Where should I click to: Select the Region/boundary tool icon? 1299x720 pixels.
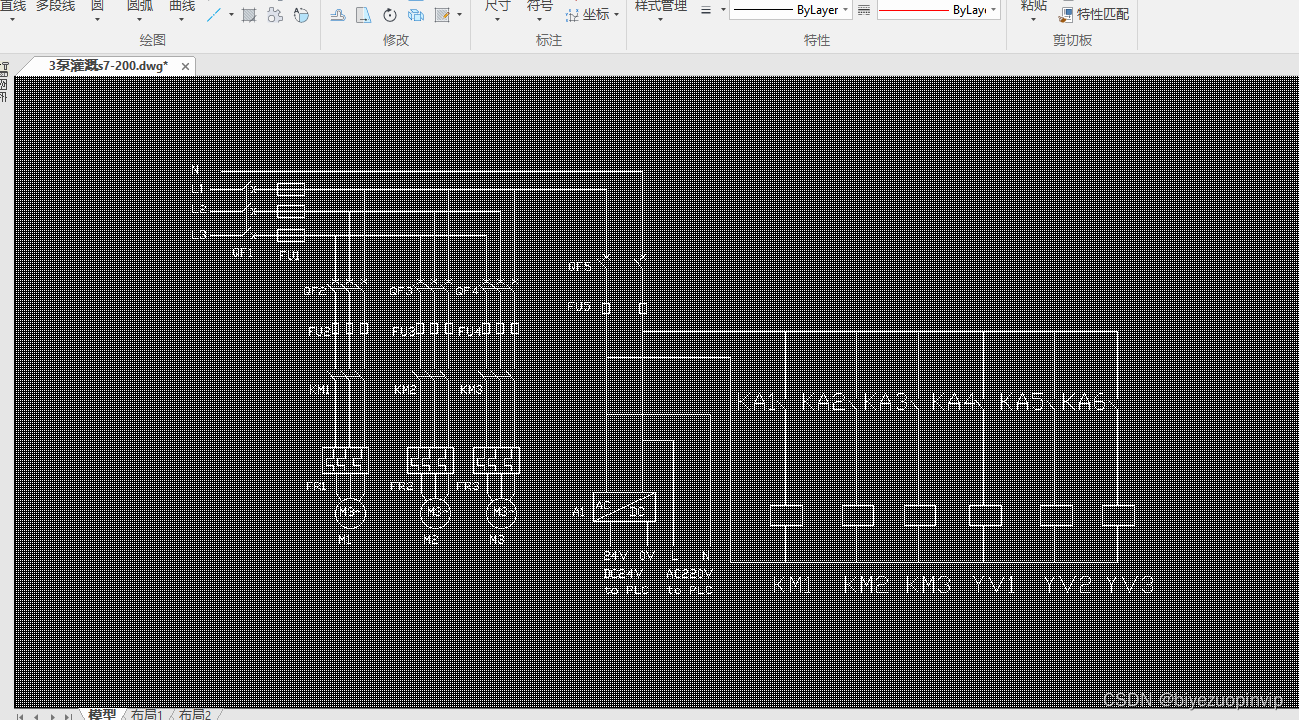tap(301, 15)
